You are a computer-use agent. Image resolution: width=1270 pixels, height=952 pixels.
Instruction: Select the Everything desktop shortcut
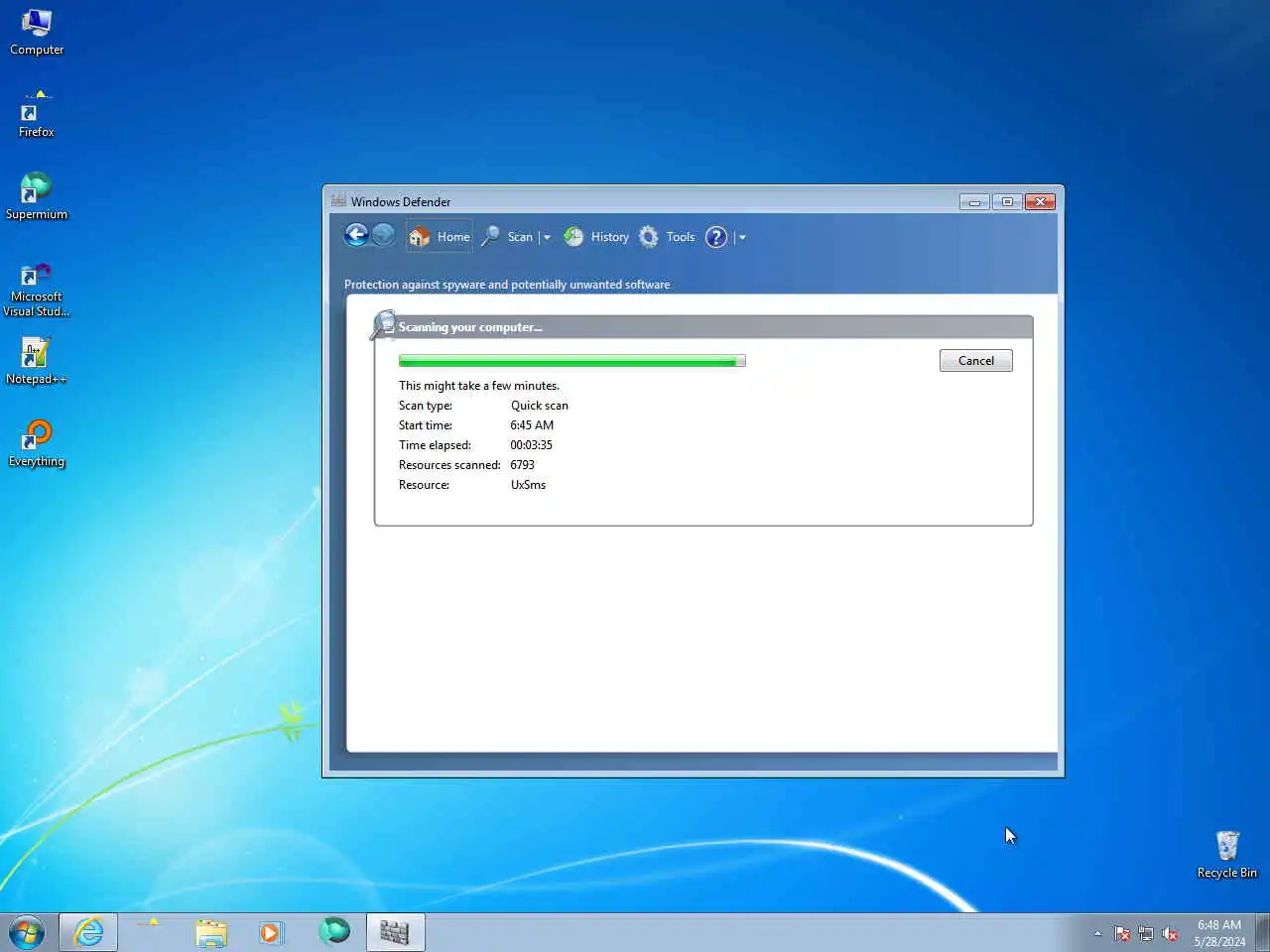click(x=37, y=443)
